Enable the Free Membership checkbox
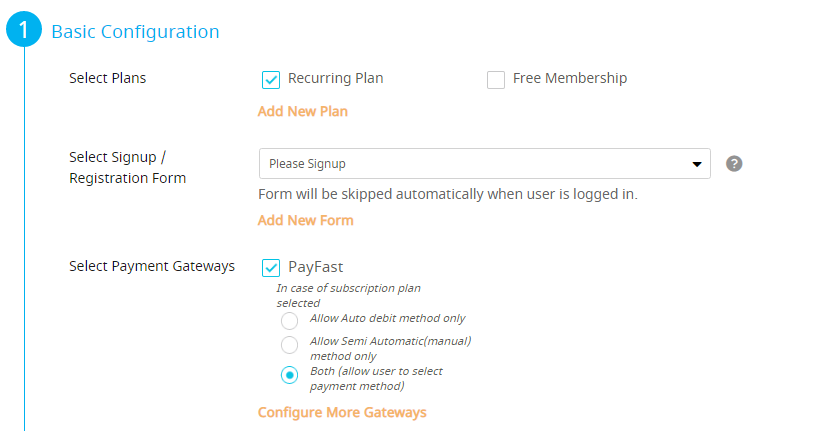Viewport: 831px width, 431px height. [x=496, y=80]
